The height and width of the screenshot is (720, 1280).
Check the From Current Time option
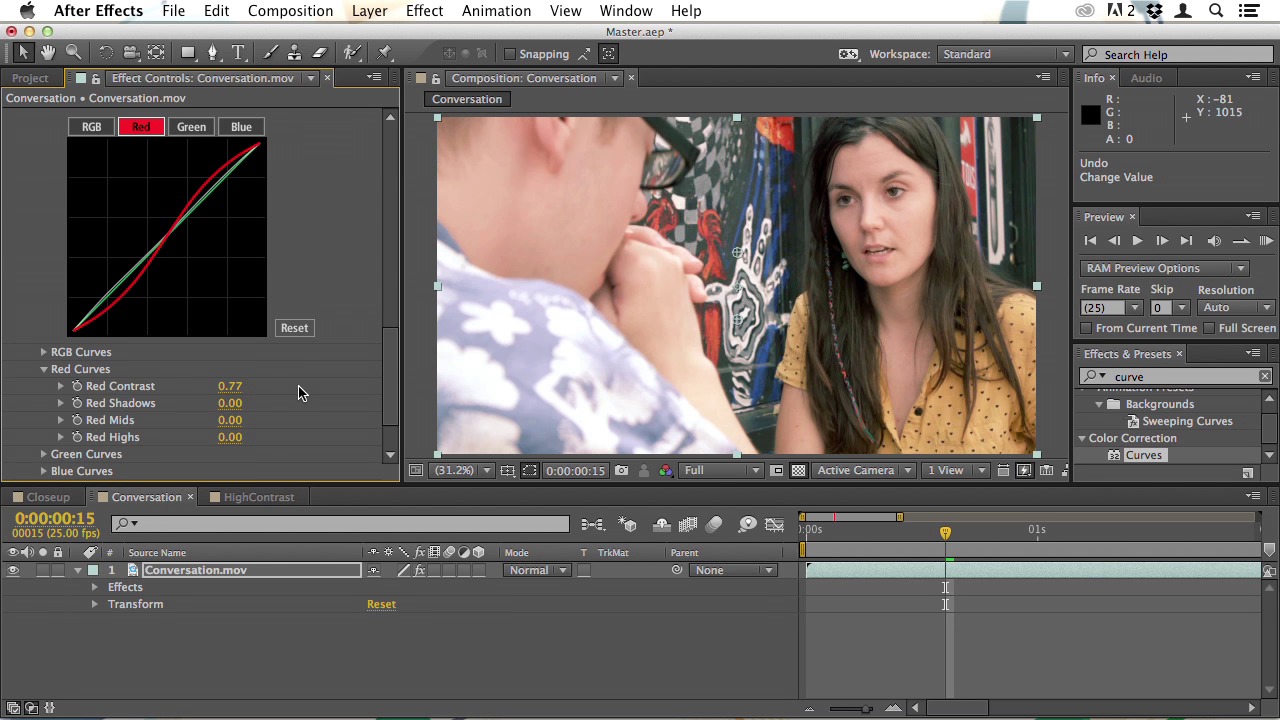pos(1087,328)
